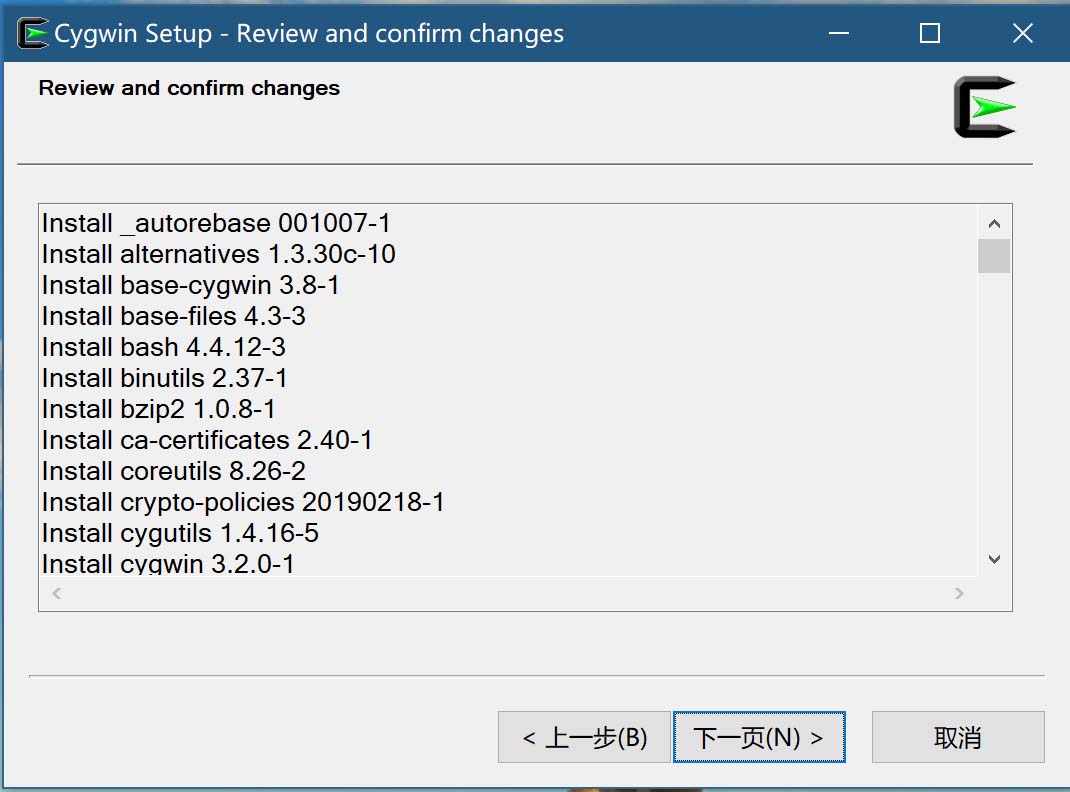Click the vertical scrollbar thumb
The height and width of the screenshot is (792, 1070).
click(x=994, y=256)
